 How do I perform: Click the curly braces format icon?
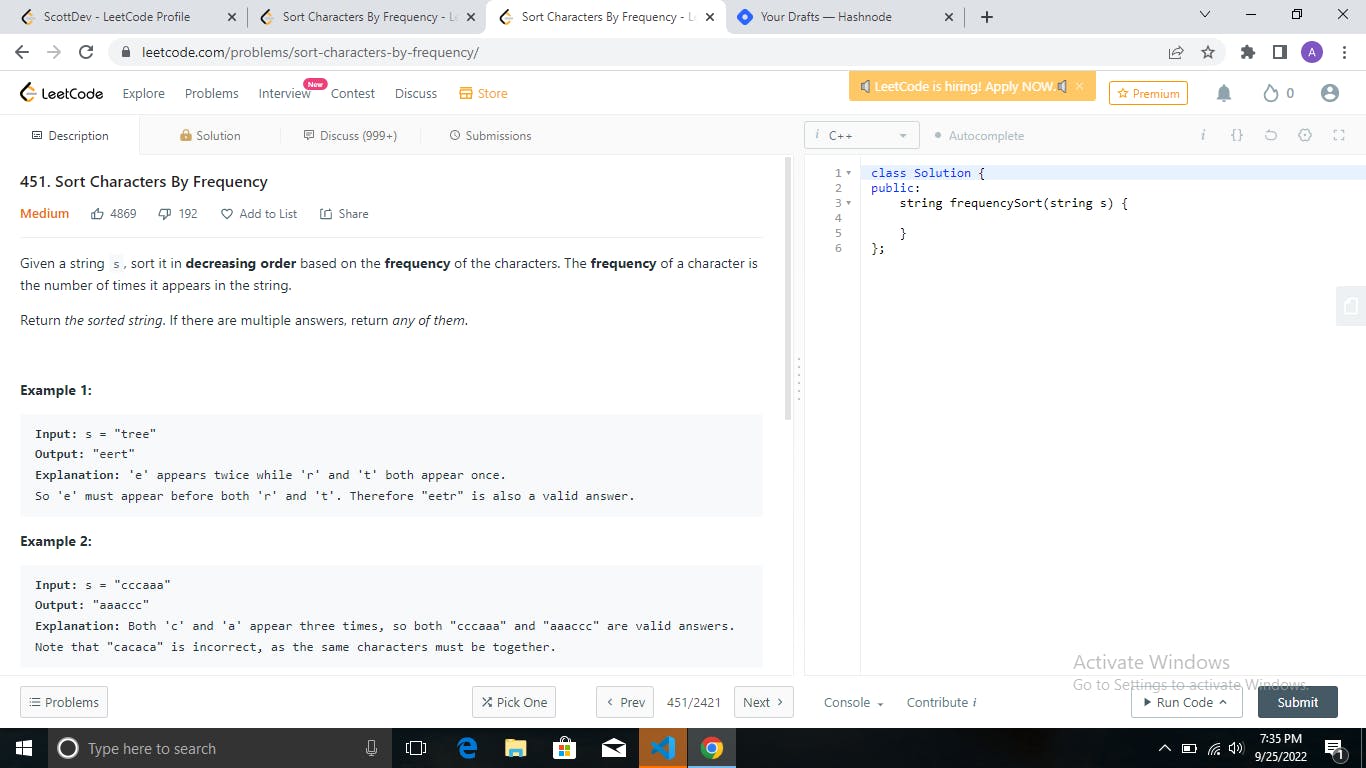(1237, 135)
